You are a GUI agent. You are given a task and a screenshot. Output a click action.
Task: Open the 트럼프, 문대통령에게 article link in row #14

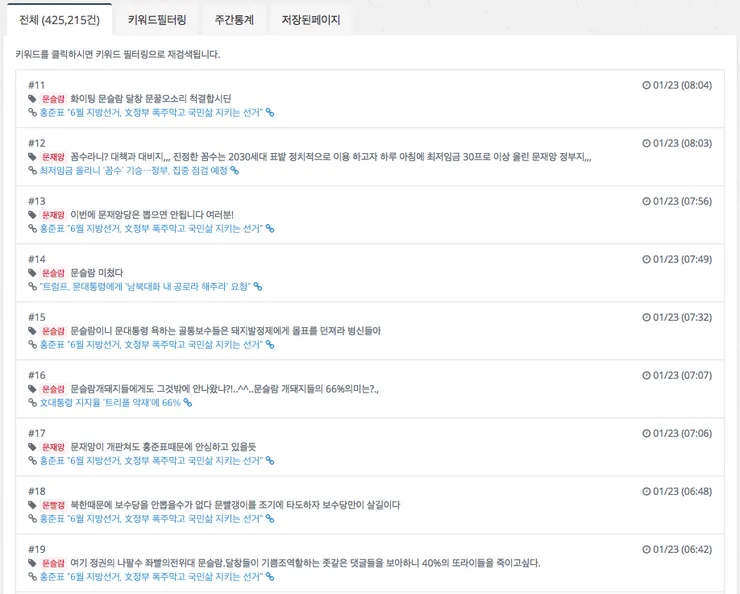pos(145,286)
